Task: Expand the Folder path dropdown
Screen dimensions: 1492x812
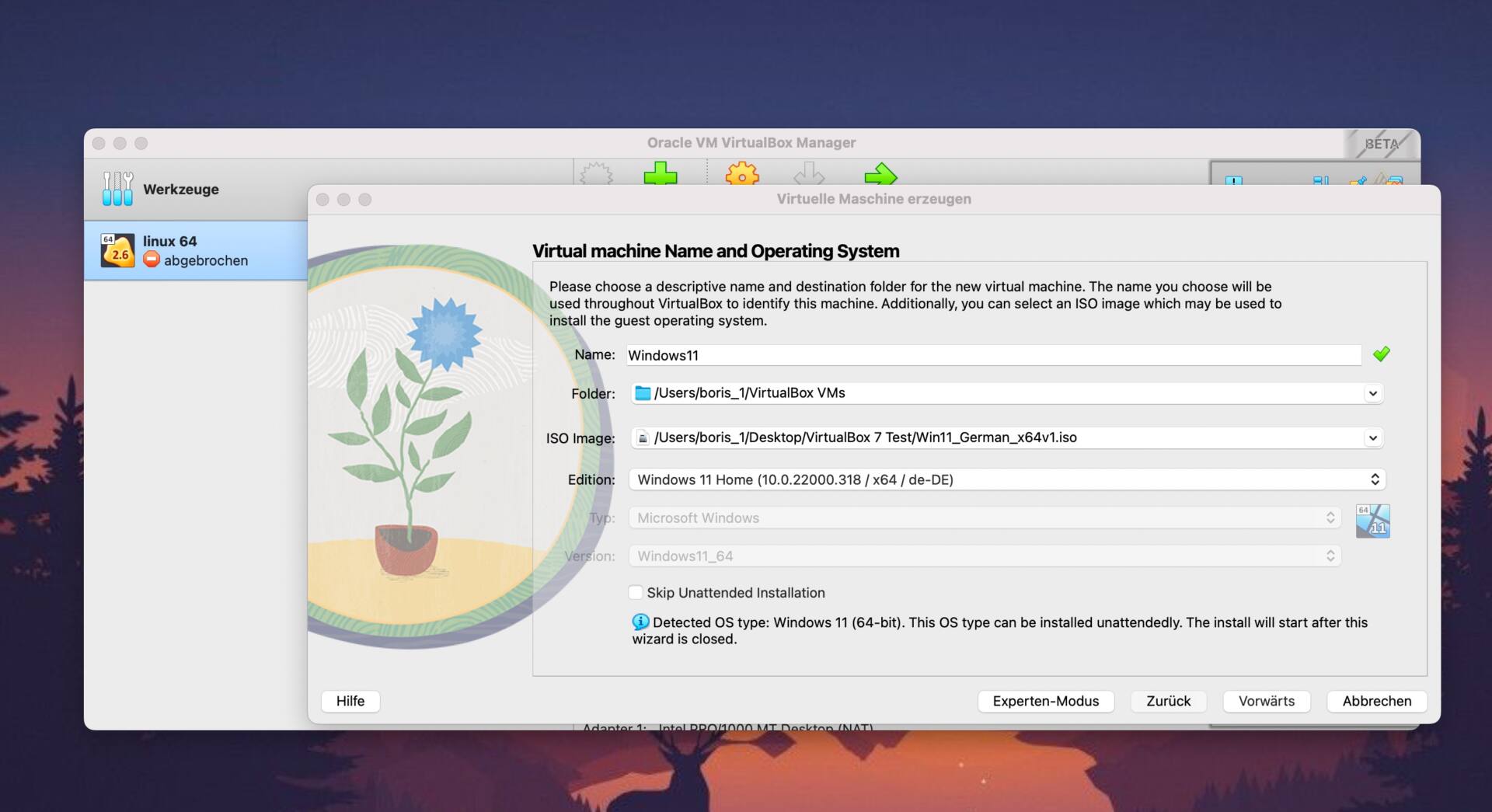Action: coord(1372,393)
